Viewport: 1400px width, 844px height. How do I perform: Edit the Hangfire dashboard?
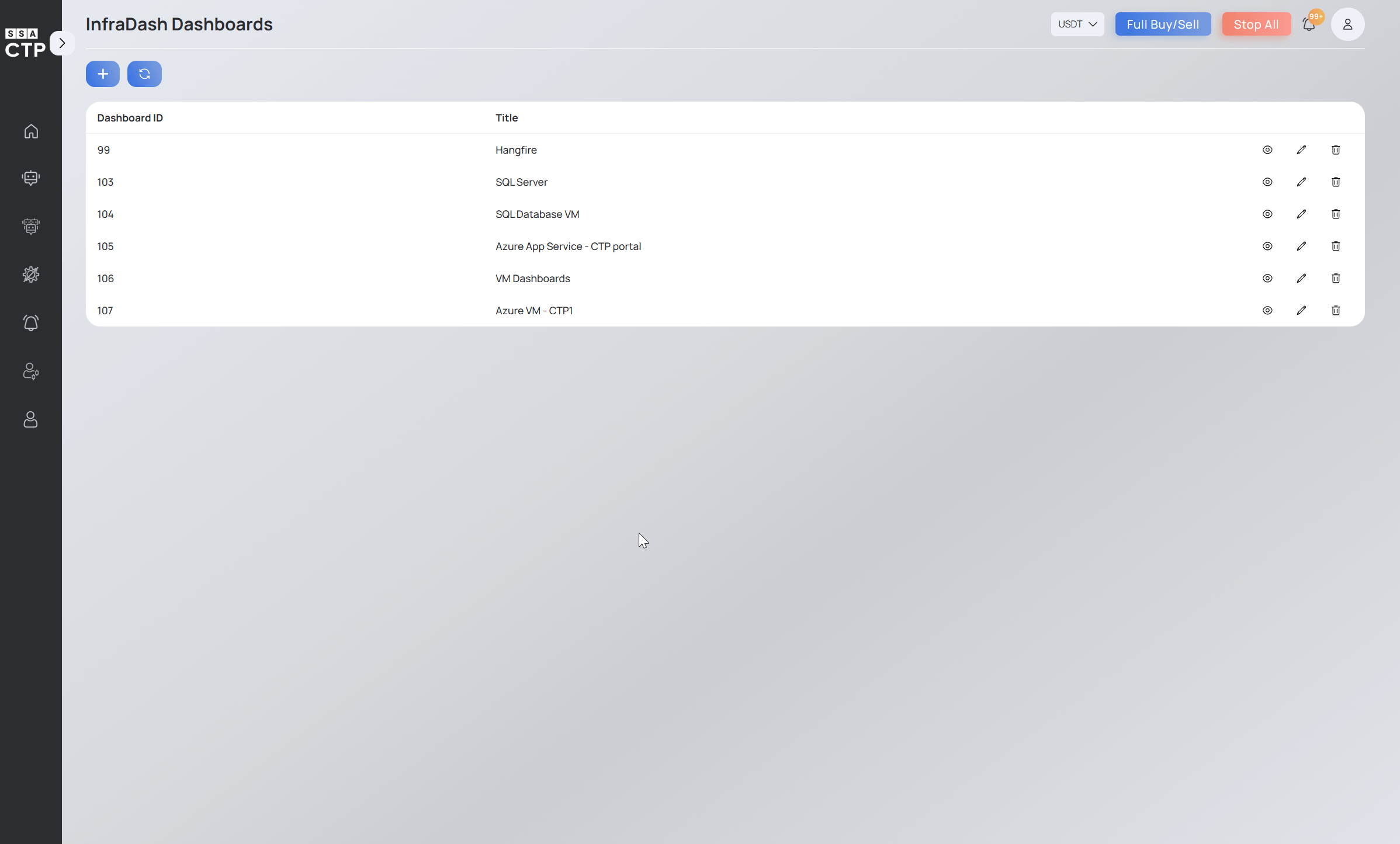[1301, 150]
